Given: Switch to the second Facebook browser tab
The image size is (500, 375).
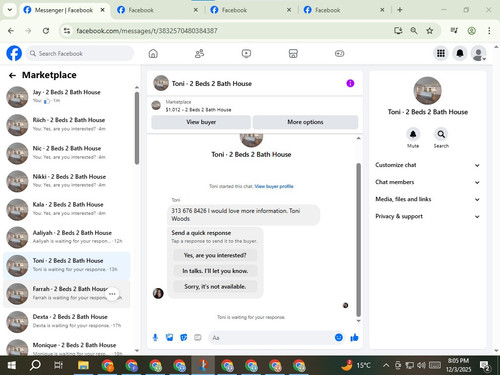Looking at the screenshot, I should [x=157, y=10].
